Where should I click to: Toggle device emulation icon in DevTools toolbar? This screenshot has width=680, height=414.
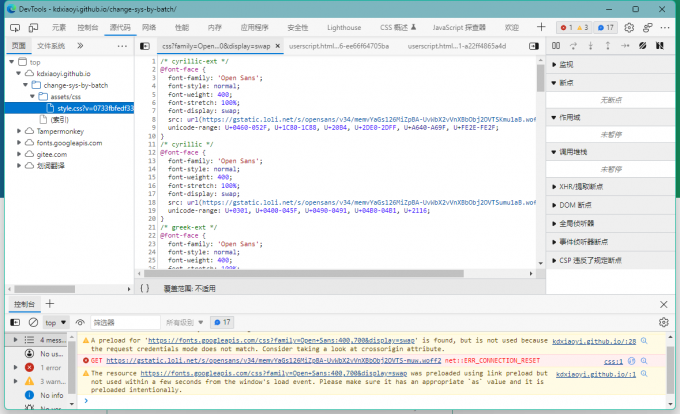[33, 28]
